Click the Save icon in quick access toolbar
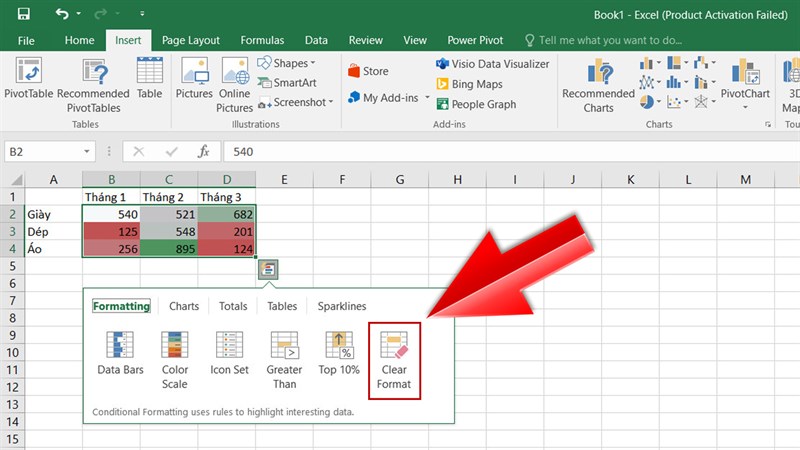Image resolution: width=800 pixels, height=450 pixels. [x=23, y=14]
